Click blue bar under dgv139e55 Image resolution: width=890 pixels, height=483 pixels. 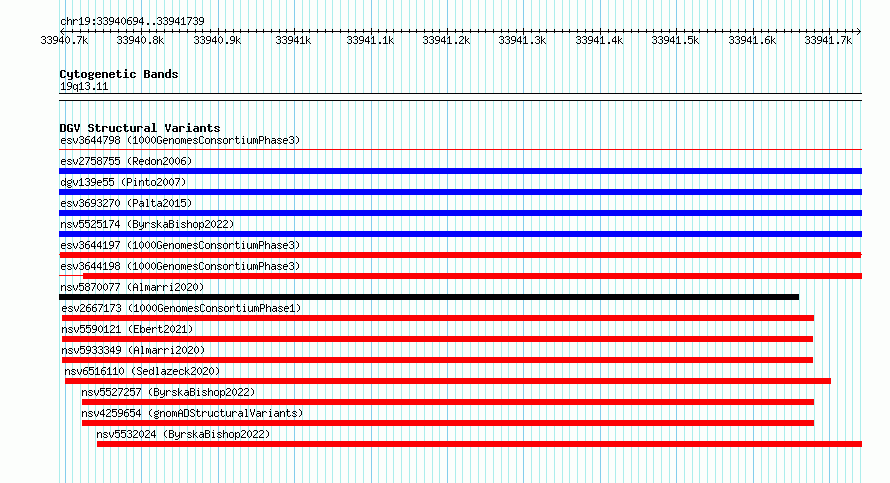coord(460,192)
